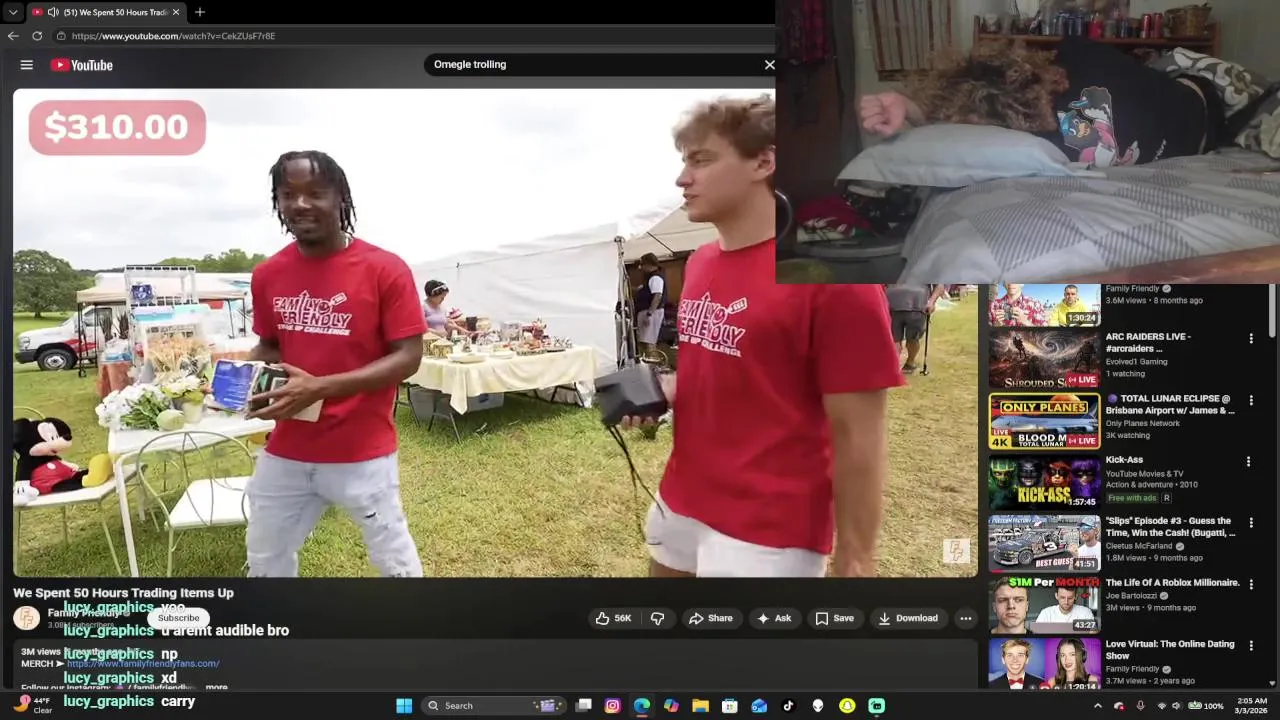Open the Ask AI button
Image resolution: width=1280 pixels, height=720 pixels.
(774, 618)
